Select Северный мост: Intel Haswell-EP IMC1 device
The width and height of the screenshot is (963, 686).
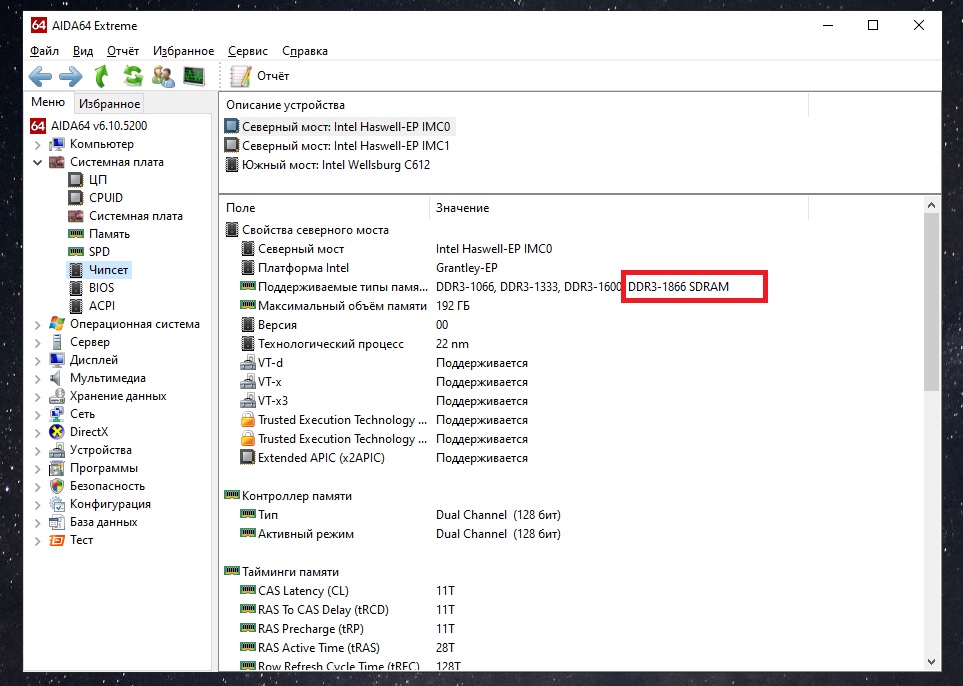338,146
